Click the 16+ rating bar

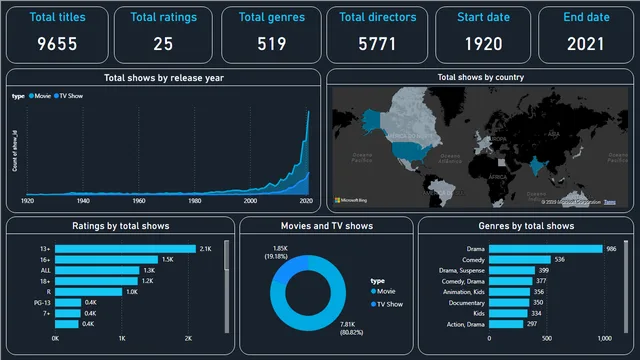[107, 260]
